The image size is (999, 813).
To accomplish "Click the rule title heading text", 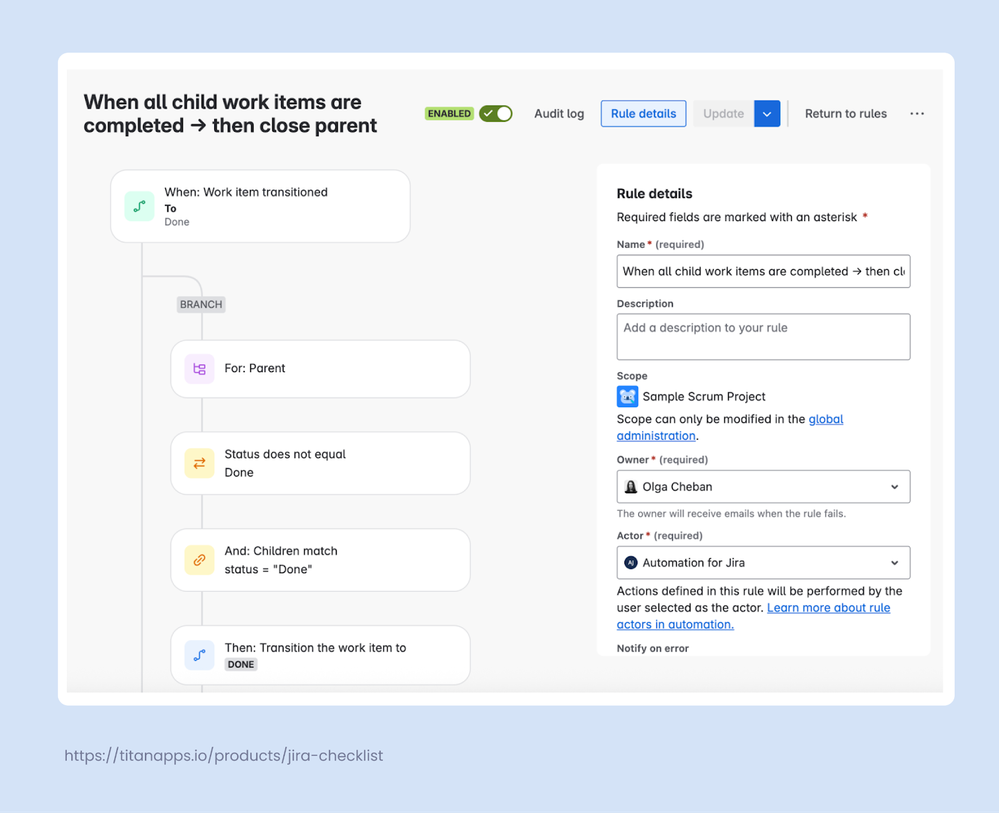I will tap(230, 114).
